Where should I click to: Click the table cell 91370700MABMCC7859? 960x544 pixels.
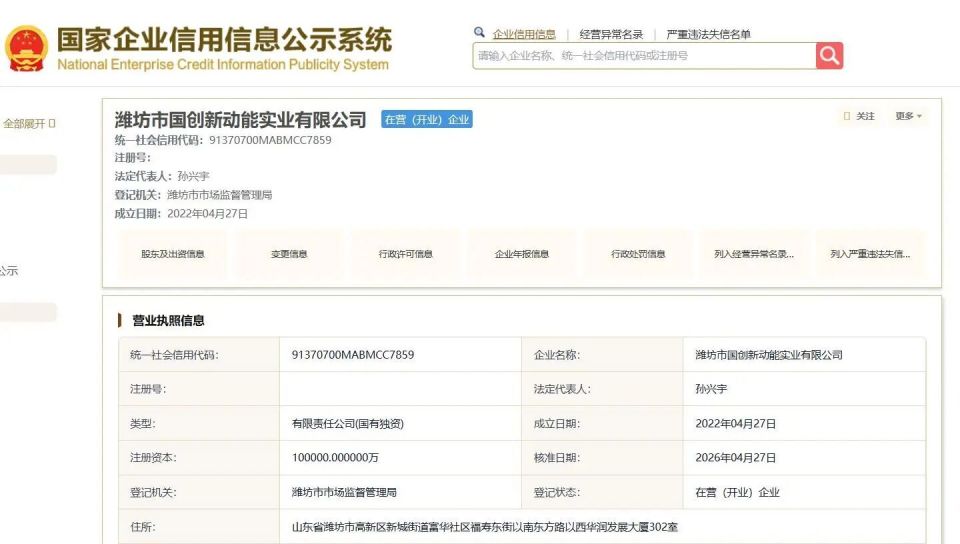[353, 355]
